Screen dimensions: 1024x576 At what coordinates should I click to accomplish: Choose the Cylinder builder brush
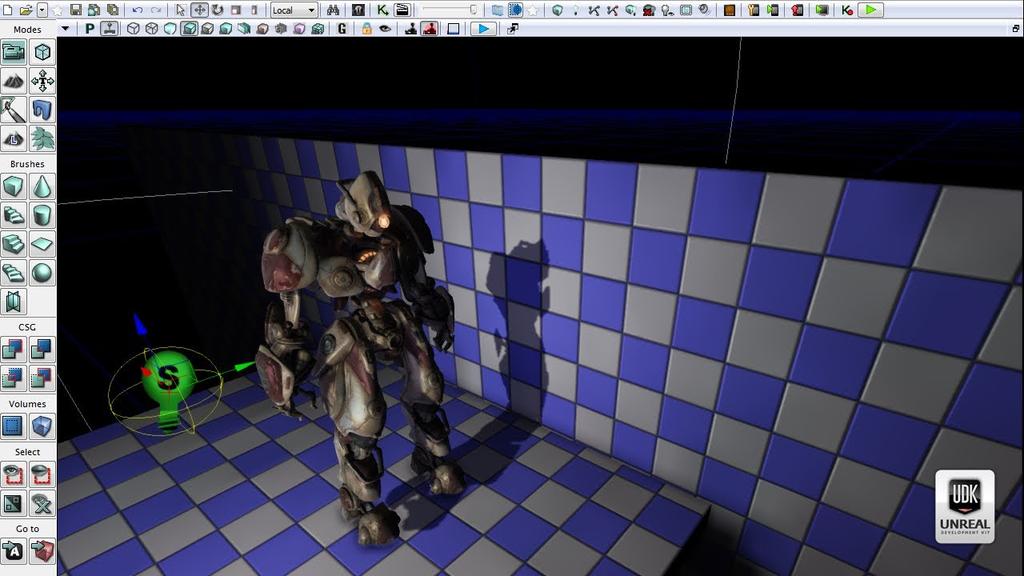42,216
